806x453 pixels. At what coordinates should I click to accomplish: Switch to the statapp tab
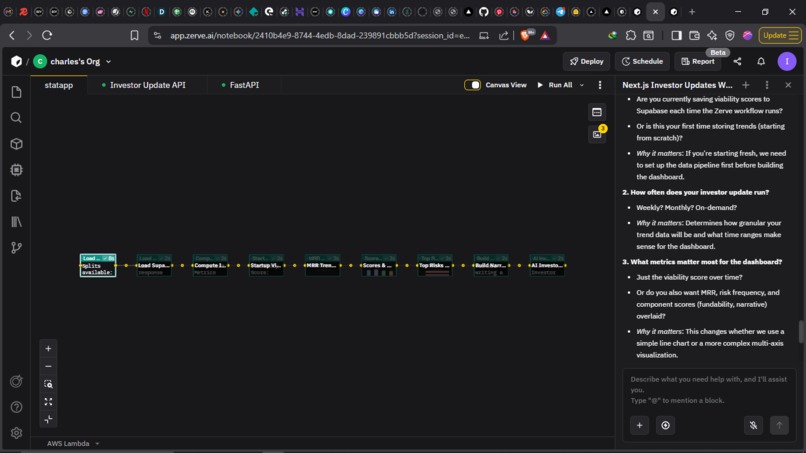(59, 85)
